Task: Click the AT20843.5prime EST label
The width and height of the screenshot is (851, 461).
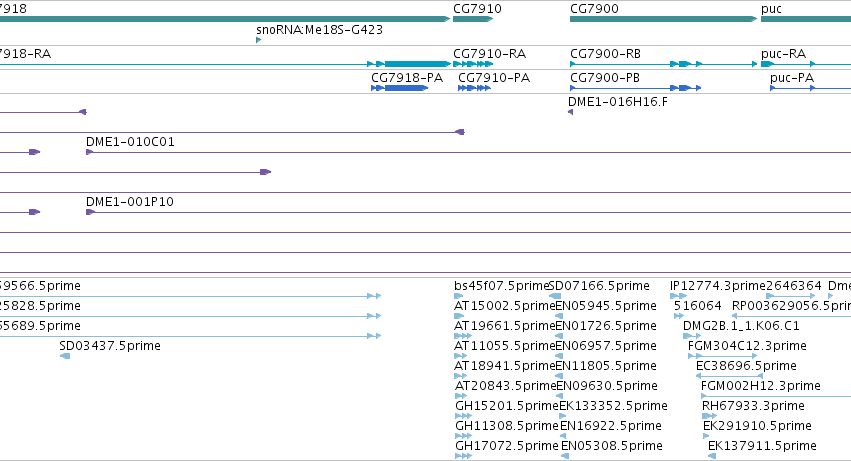Action: pyautogui.click(x=505, y=386)
